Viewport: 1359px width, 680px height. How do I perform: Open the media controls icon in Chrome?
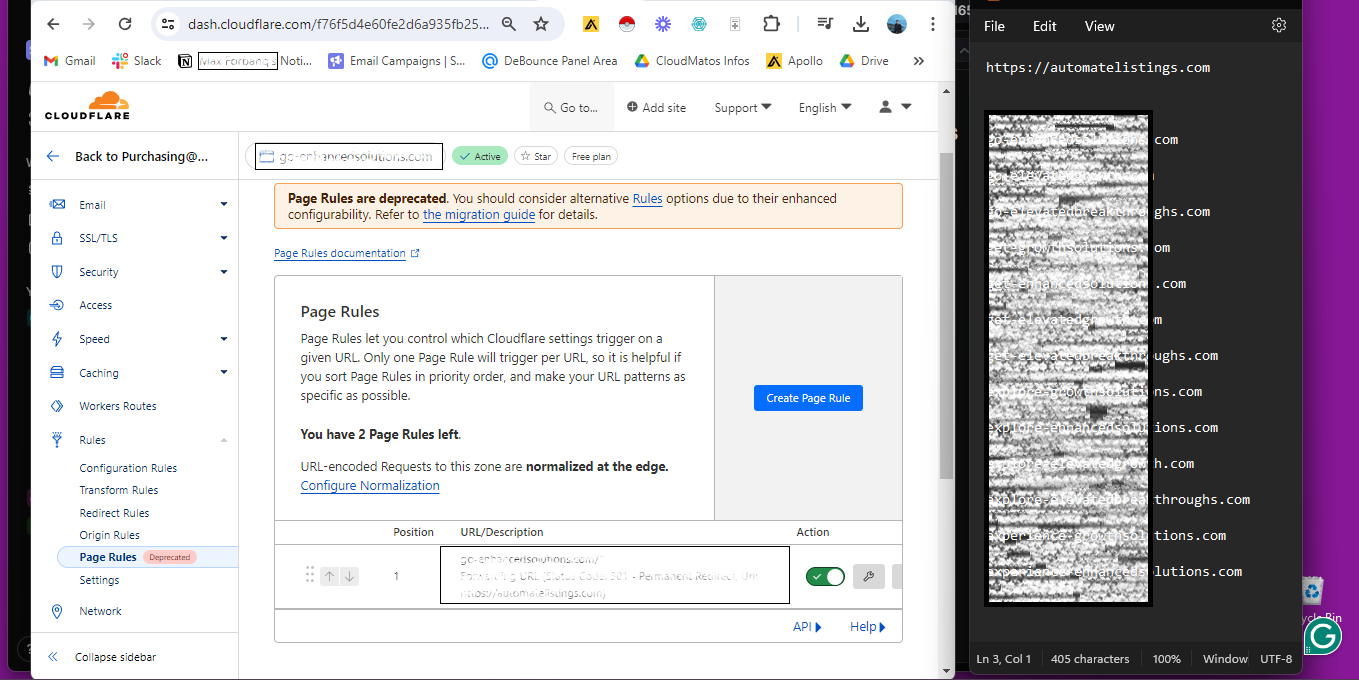pyautogui.click(x=825, y=24)
